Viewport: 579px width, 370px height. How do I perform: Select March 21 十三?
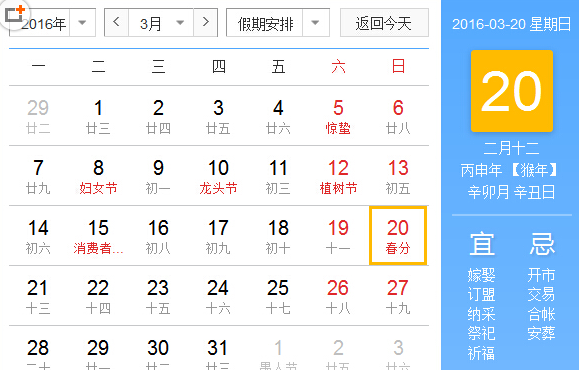pyautogui.click(x=38, y=297)
